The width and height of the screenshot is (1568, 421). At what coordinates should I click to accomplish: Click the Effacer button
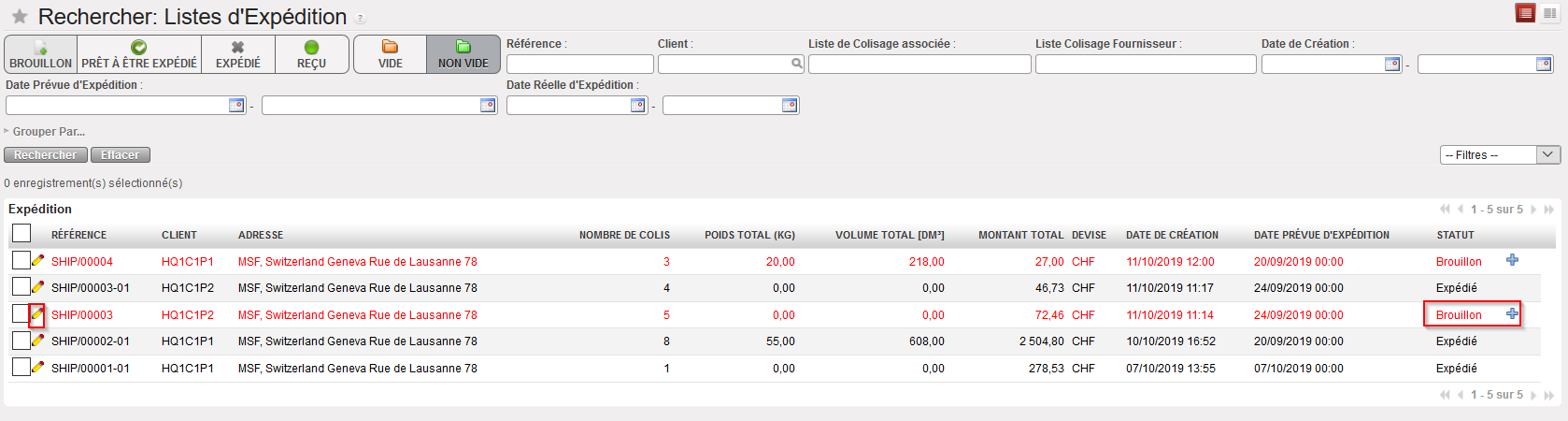click(x=120, y=155)
